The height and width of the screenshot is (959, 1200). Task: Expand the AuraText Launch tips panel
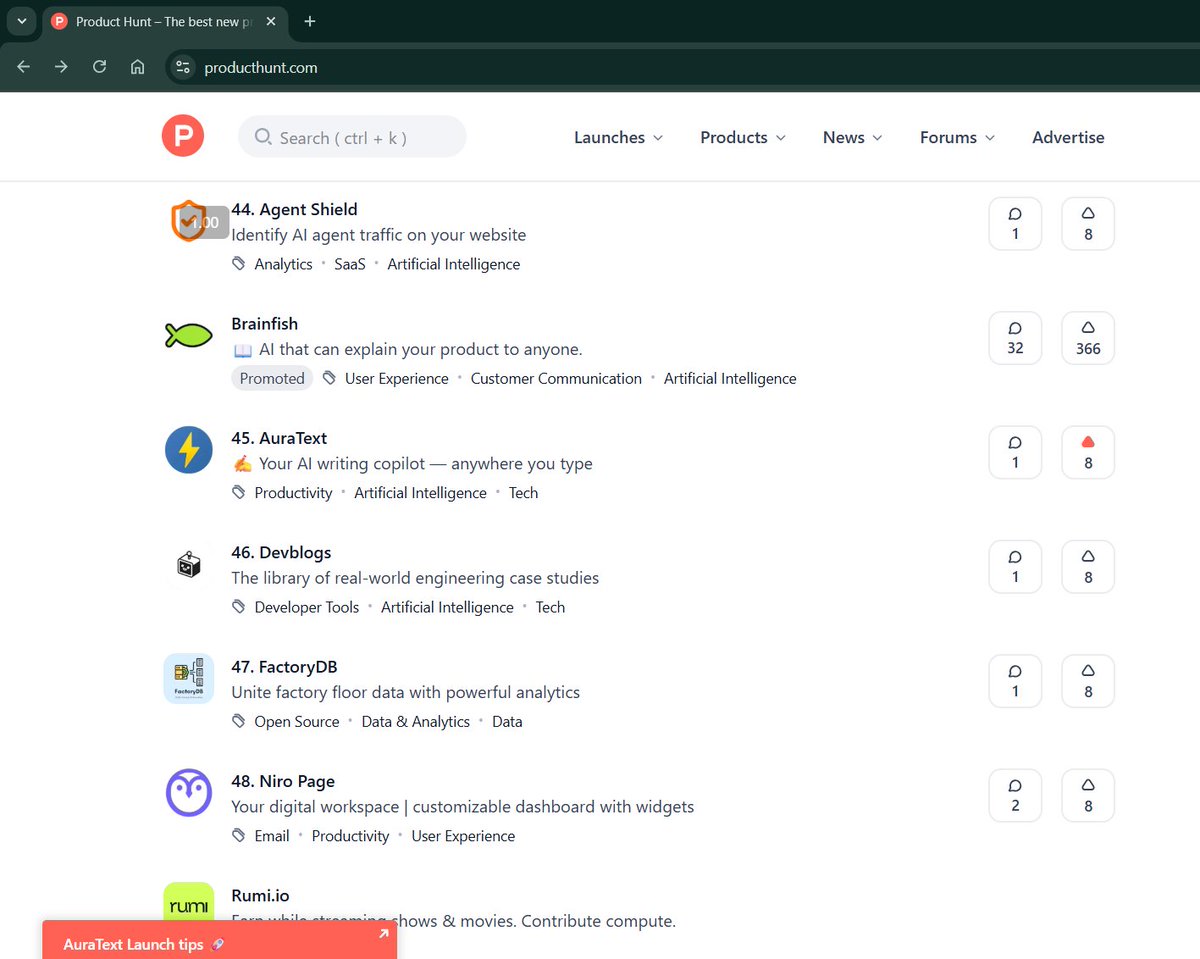219,940
